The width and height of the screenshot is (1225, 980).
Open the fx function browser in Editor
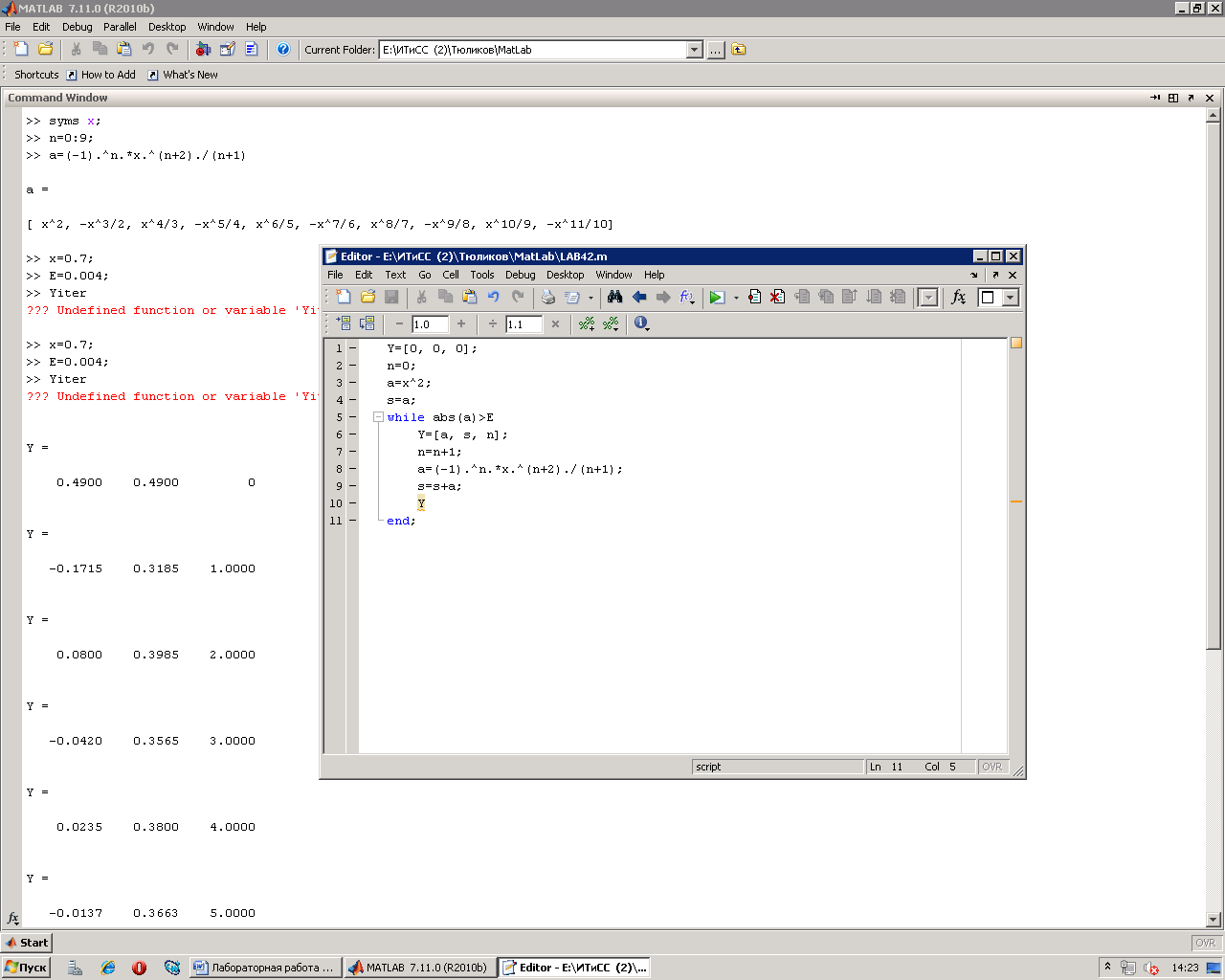pos(959,298)
